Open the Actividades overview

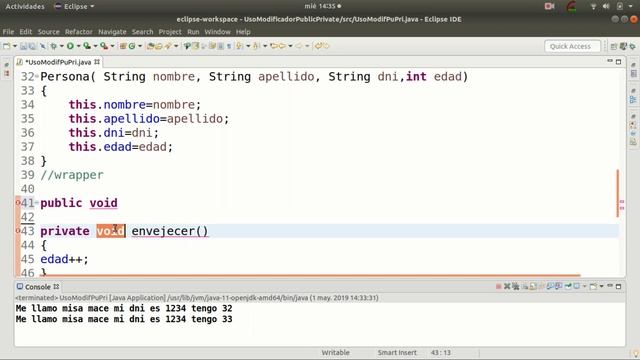[x=25, y=7]
